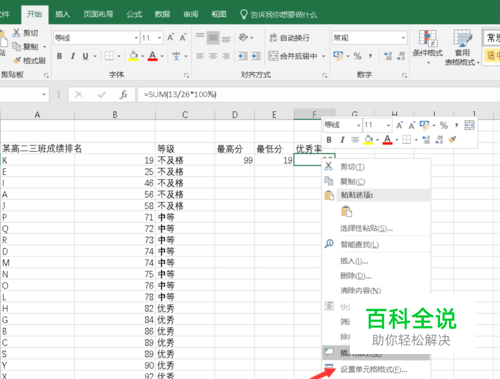Open font dialog launcher in 字体 group
500x379 pixels.
[x=186, y=76]
